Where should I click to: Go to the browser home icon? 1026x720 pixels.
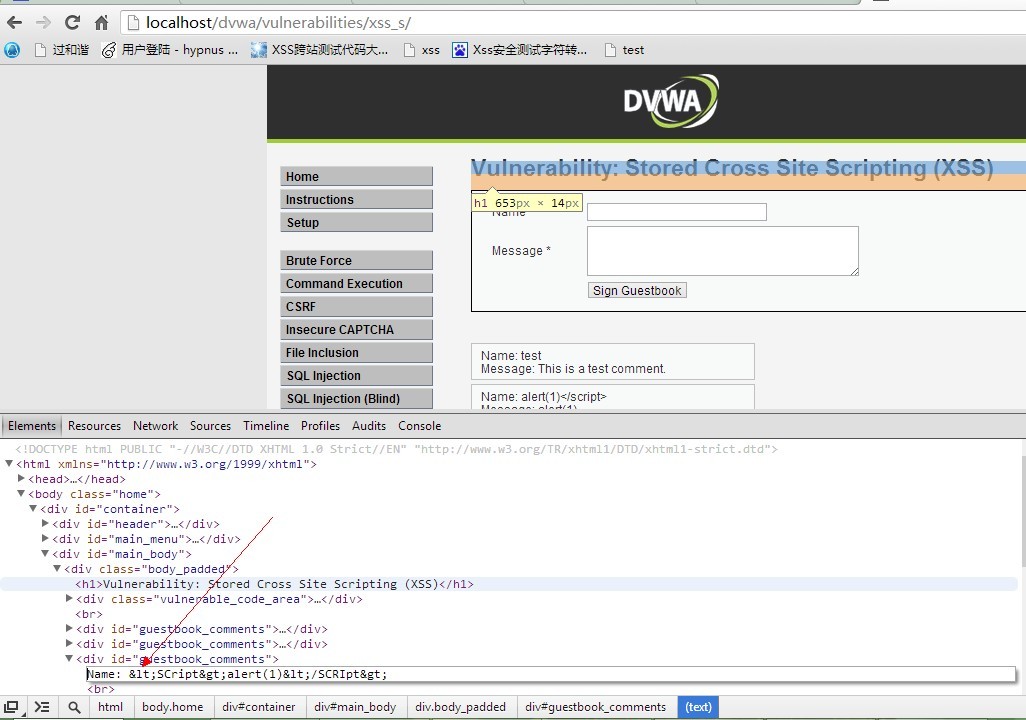point(101,23)
